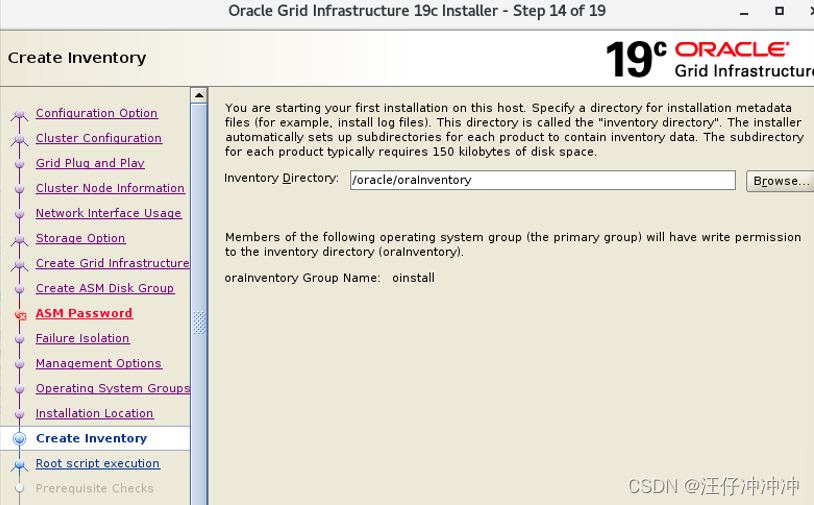Click the Create Inventory page heading
Viewport: 814px width, 505px height.
tap(77, 58)
